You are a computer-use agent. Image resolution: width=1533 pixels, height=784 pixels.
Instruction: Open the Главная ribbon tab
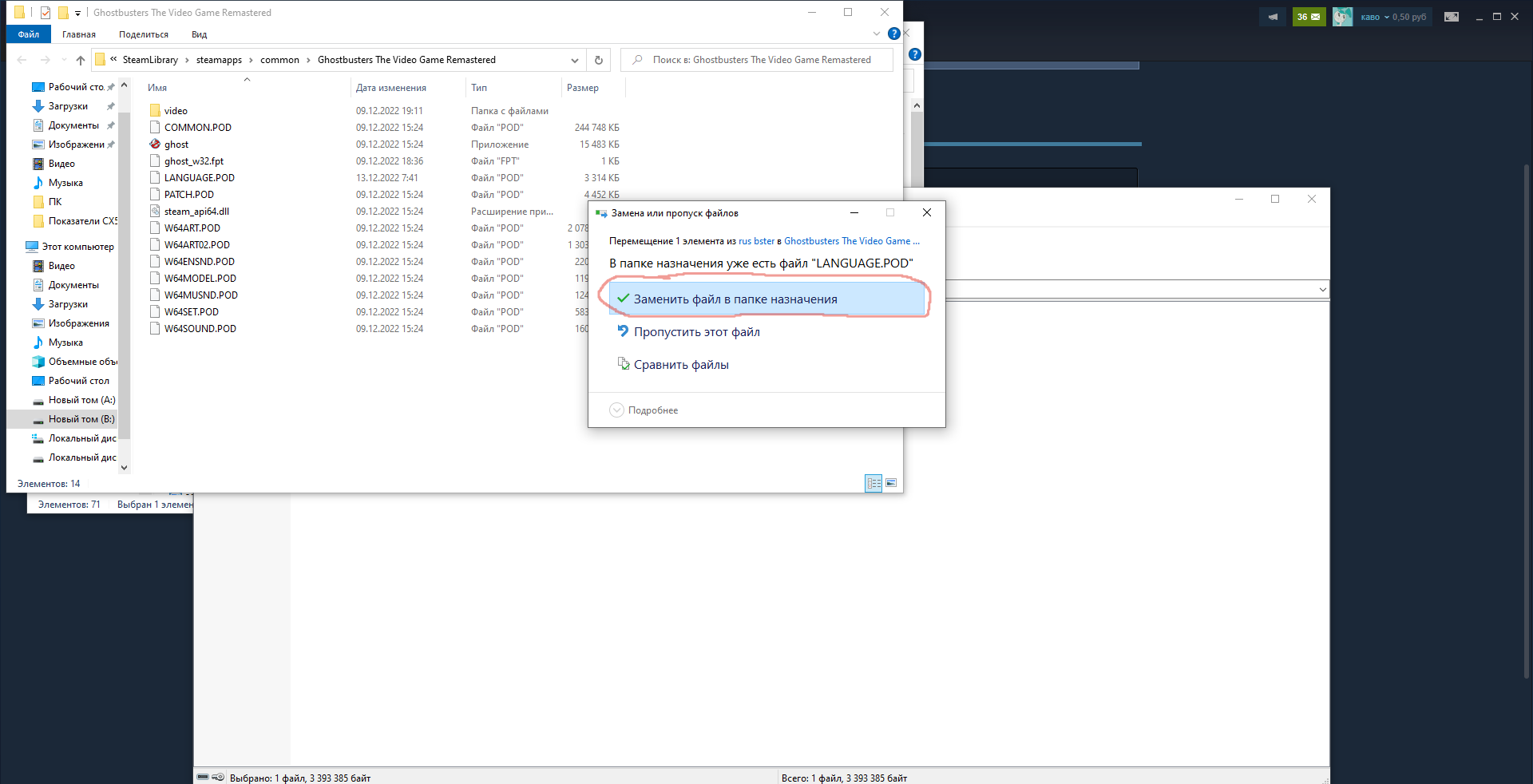click(79, 34)
